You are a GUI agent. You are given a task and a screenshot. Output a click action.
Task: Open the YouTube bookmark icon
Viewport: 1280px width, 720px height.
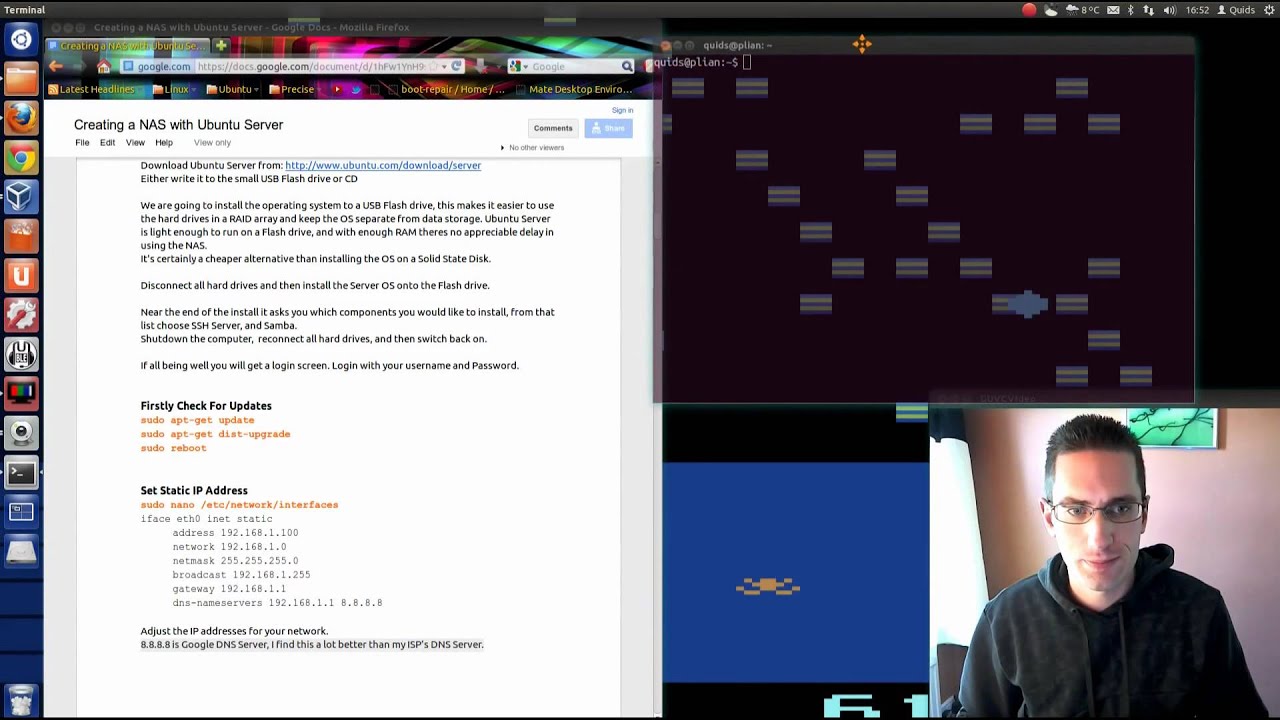pos(337,89)
